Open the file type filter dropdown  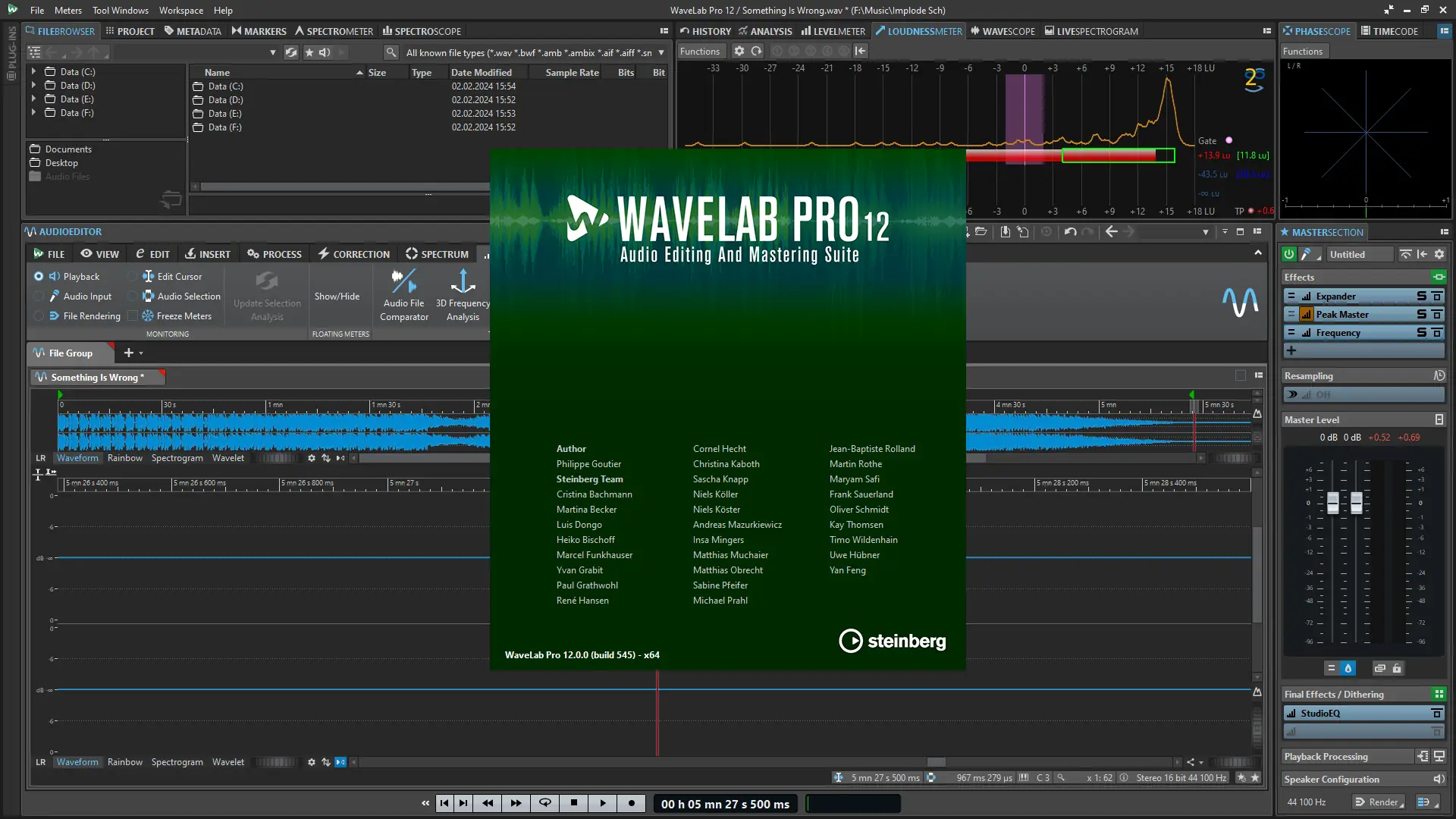[661, 52]
